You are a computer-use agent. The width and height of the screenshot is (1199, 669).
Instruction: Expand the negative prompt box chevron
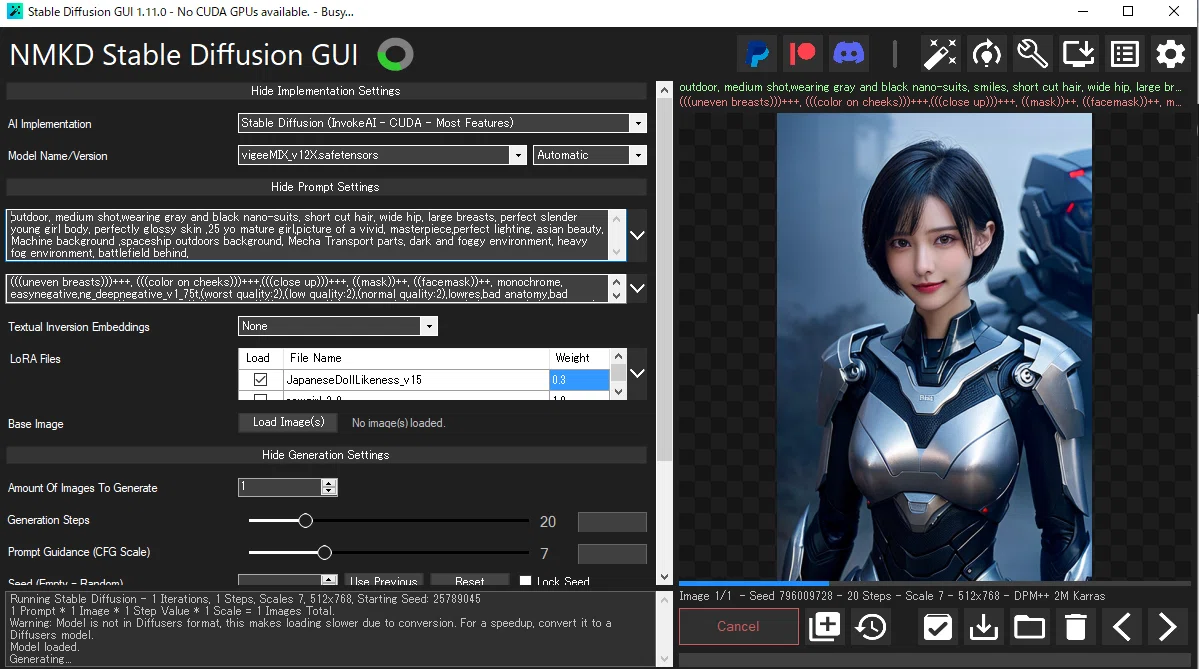637,288
